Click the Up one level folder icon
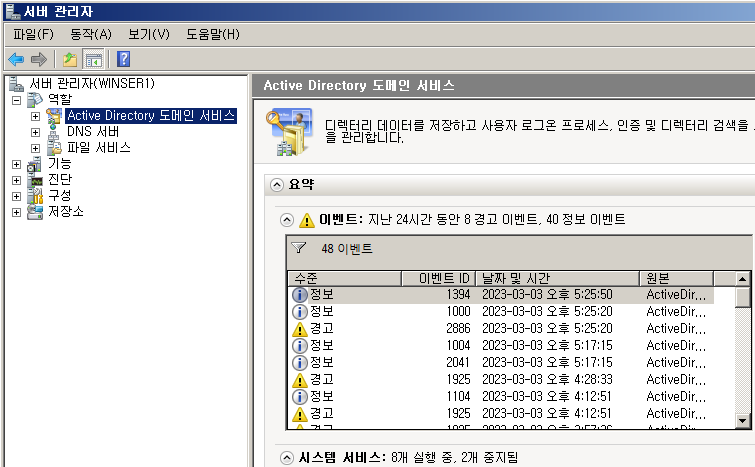Image resolution: width=755 pixels, height=467 pixels. 70,59
